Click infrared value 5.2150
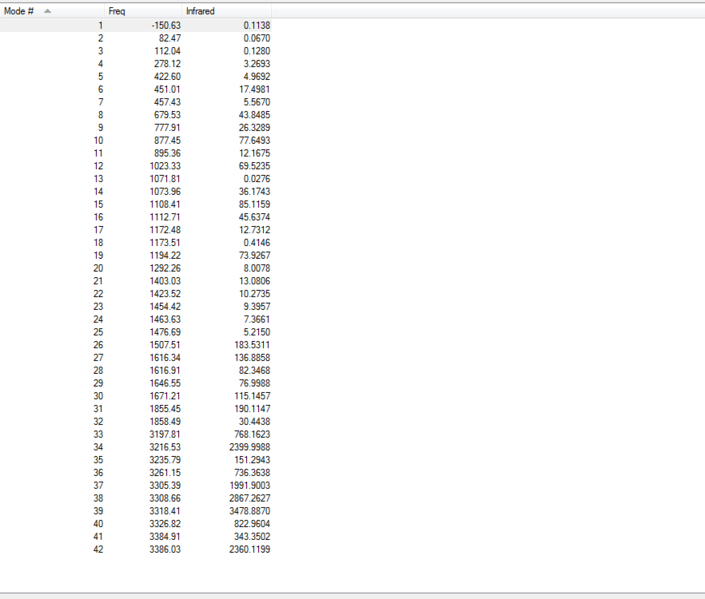This screenshot has width=705, height=599. click(257, 332)
